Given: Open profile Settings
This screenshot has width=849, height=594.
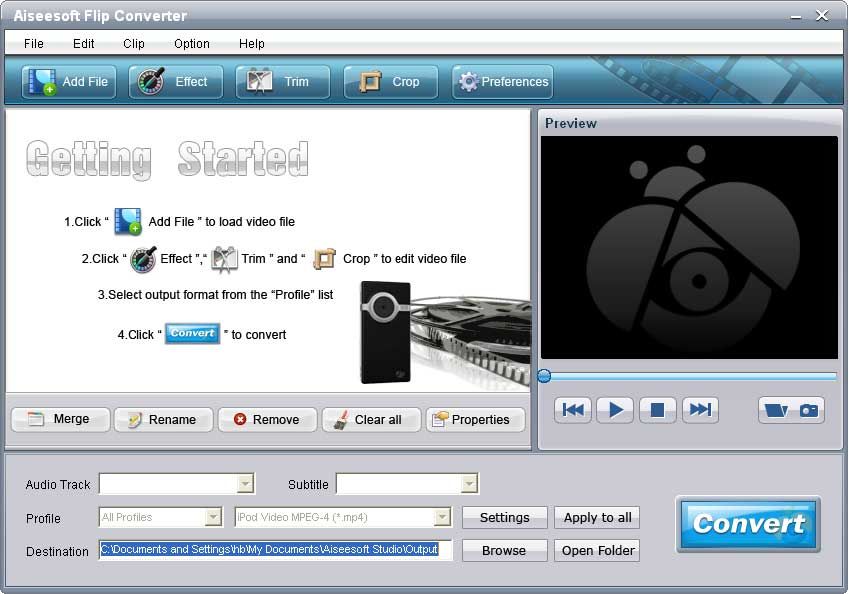Looking at the screenshot, I should [x=505, y=518].
